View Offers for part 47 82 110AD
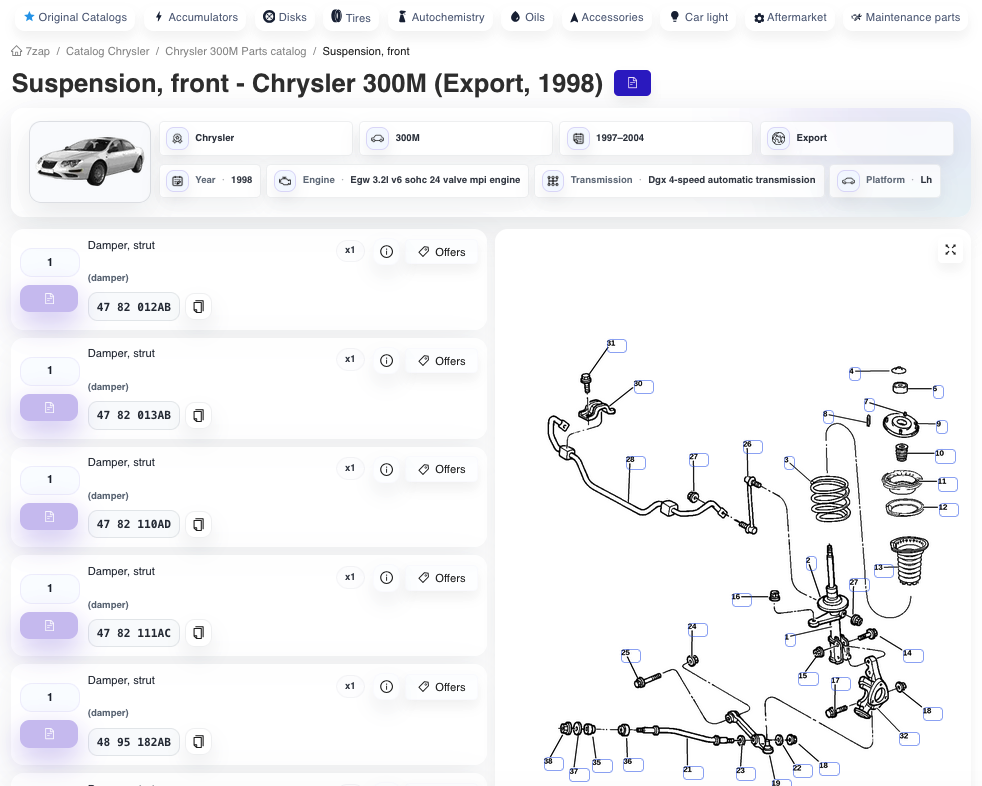Viewport: 982px width, 786px height. [442, 469]
